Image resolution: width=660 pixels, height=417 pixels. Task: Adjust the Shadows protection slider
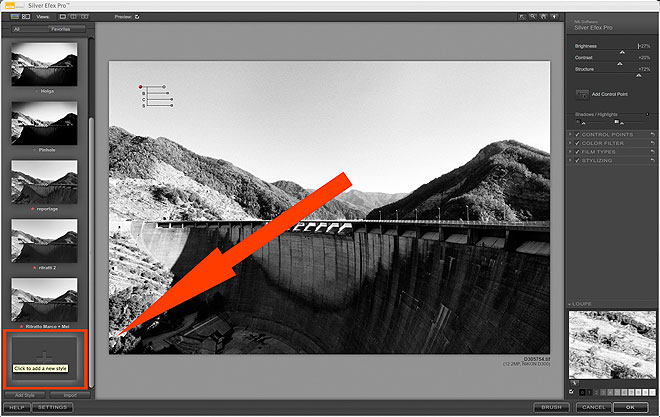pyautogui.click(x=583, y=123)
